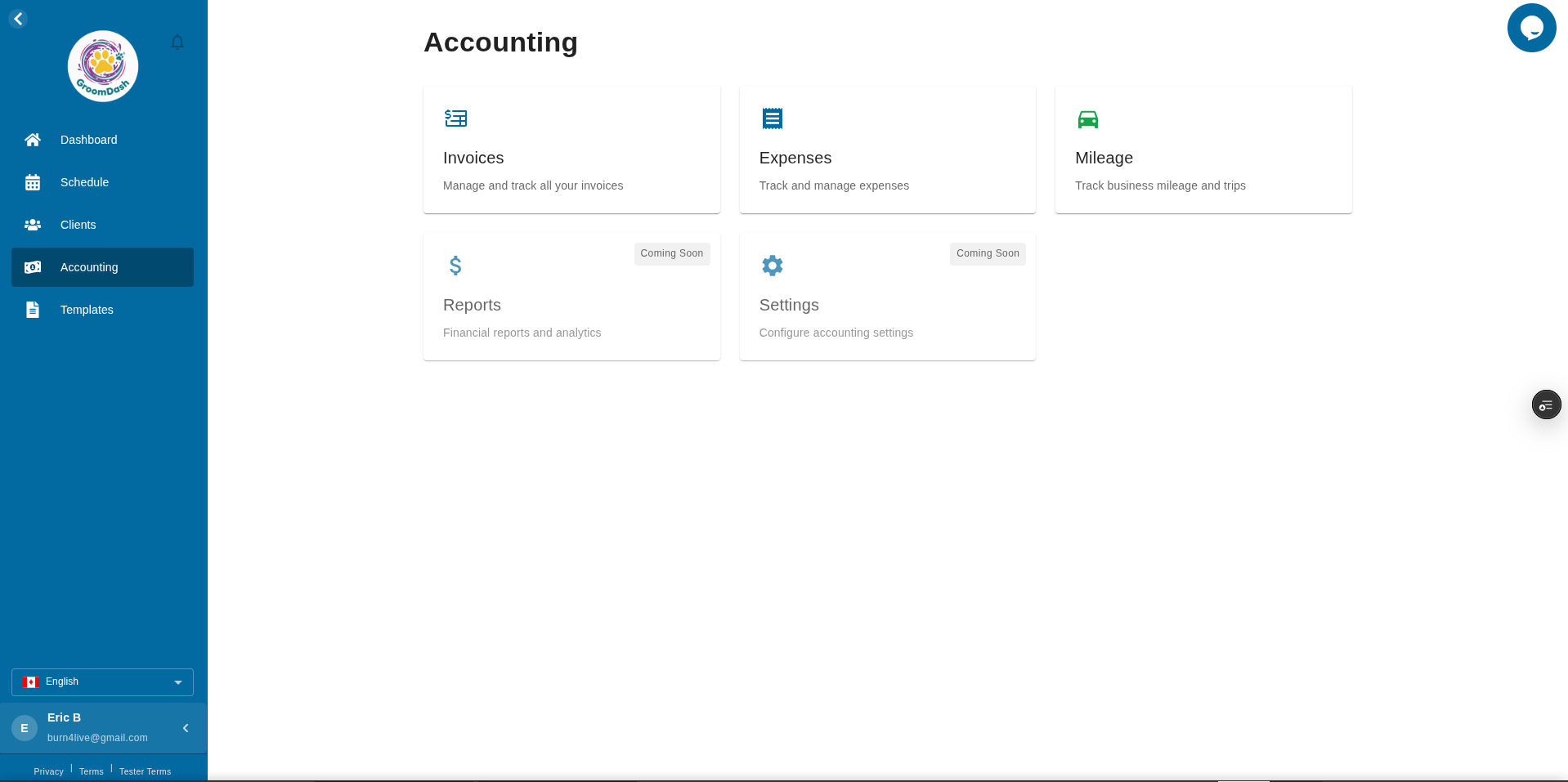Click the GroomDash logo

point(102,65)
